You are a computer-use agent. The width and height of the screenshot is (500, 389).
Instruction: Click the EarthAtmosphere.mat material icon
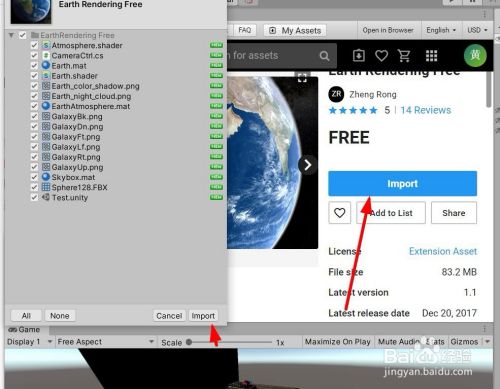tap(46, 106)
